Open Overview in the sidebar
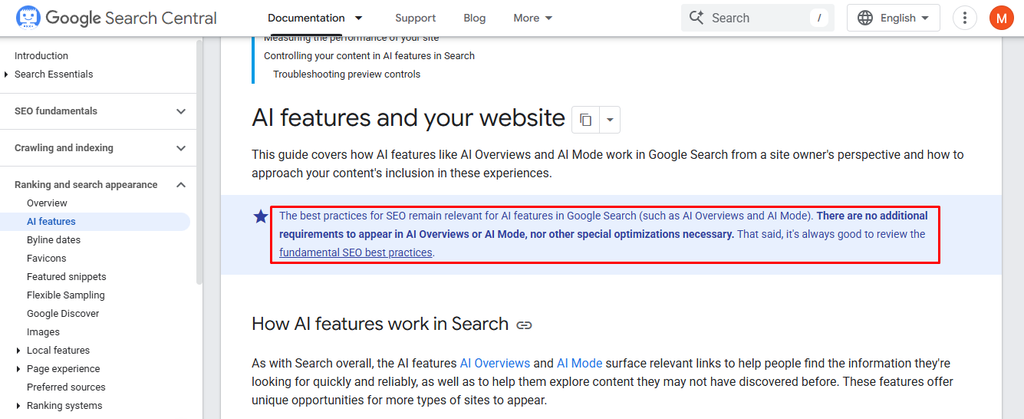Image resolution: width=1024 pixels, height=419 pixels. [47, 203]
